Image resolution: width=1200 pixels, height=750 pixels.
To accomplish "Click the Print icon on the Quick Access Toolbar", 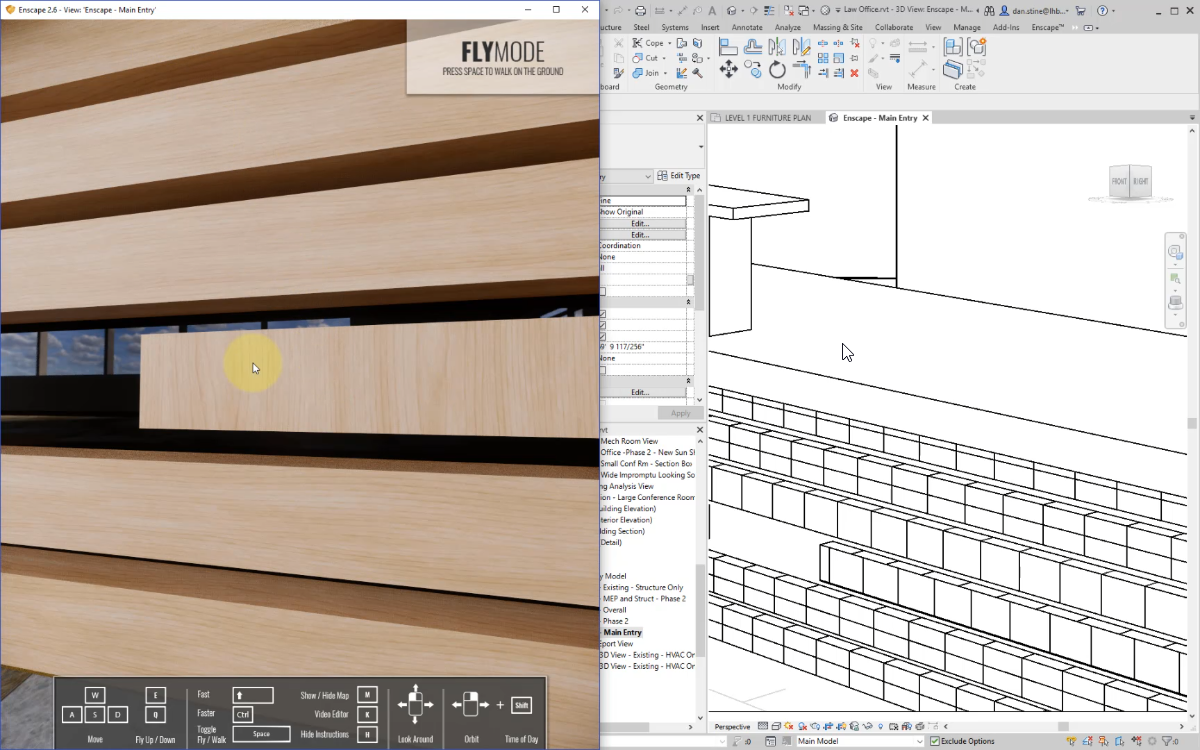I will coord(640,9).
